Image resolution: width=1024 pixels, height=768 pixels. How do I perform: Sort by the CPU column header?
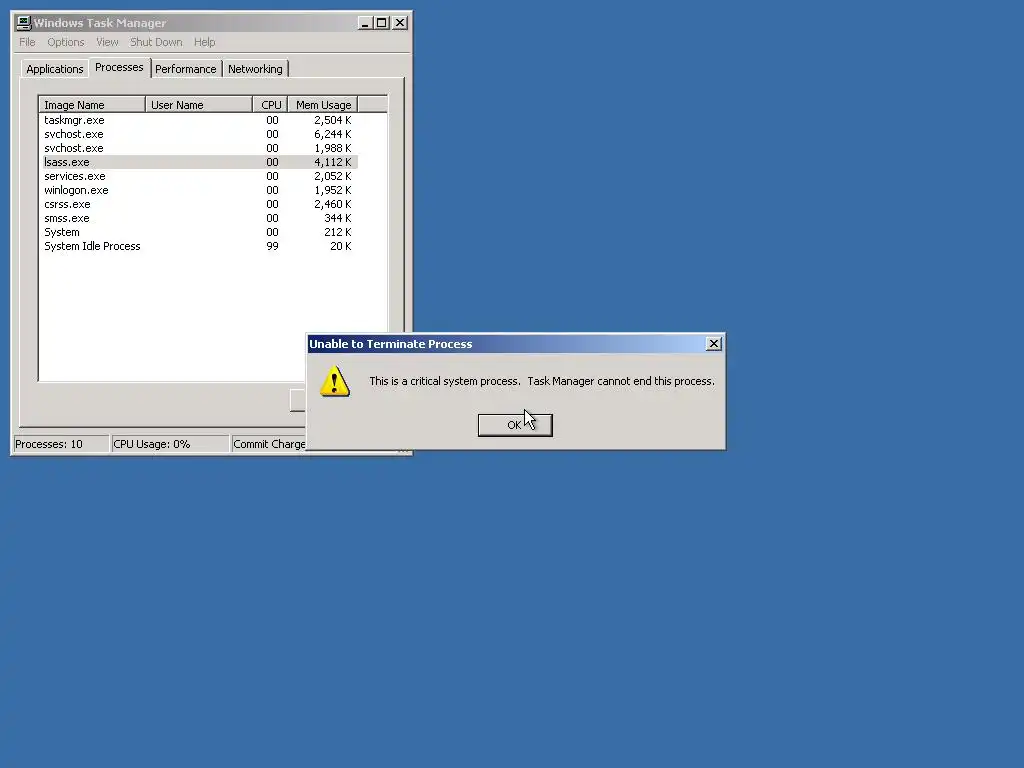[270, 105]
